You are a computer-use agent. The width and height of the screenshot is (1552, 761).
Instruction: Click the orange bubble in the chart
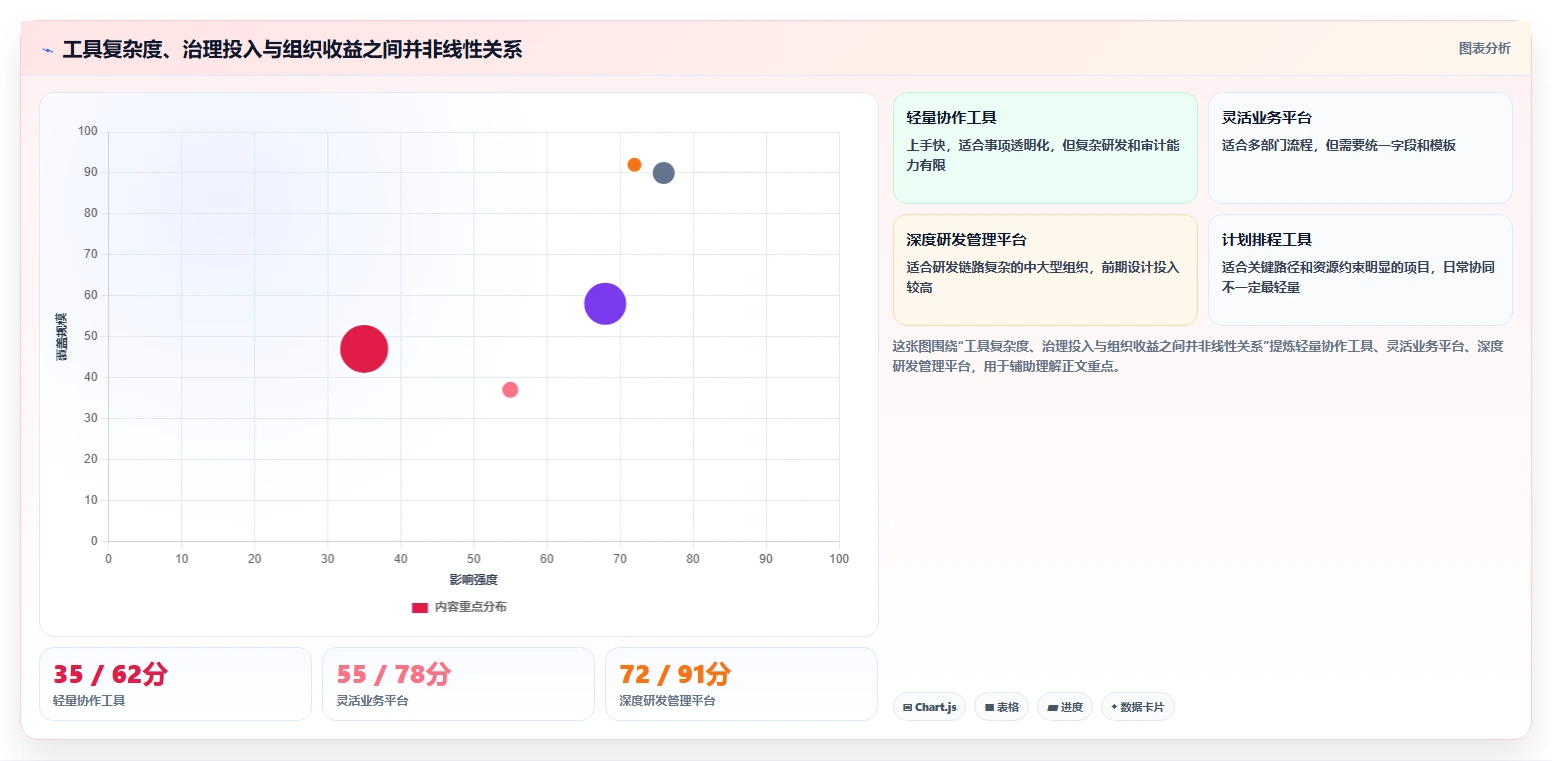coord(634,165)
